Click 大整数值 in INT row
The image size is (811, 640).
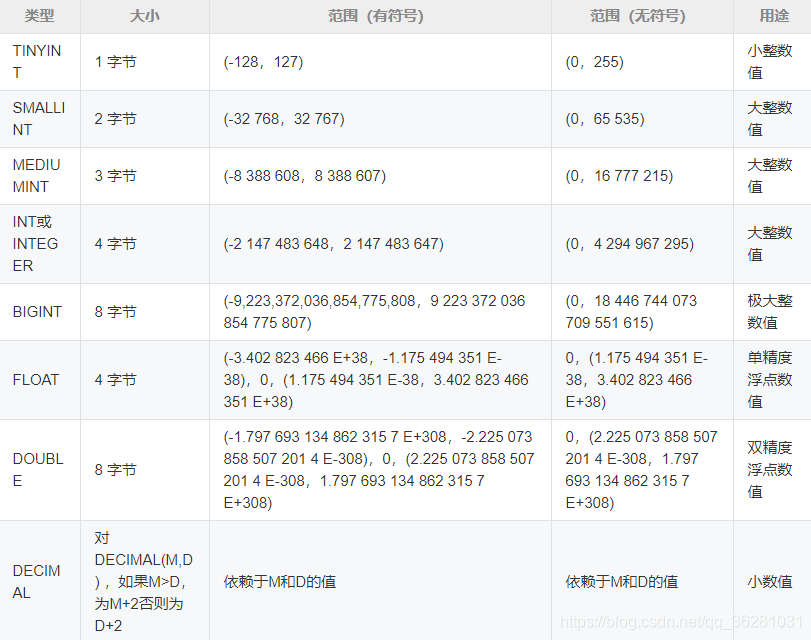click(770, 244)
